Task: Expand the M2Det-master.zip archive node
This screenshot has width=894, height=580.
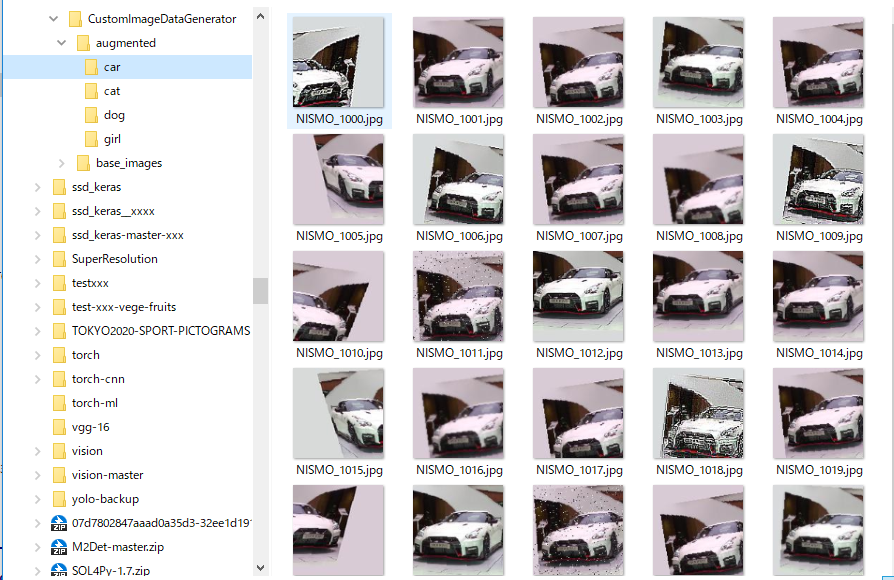Action: 38,547
